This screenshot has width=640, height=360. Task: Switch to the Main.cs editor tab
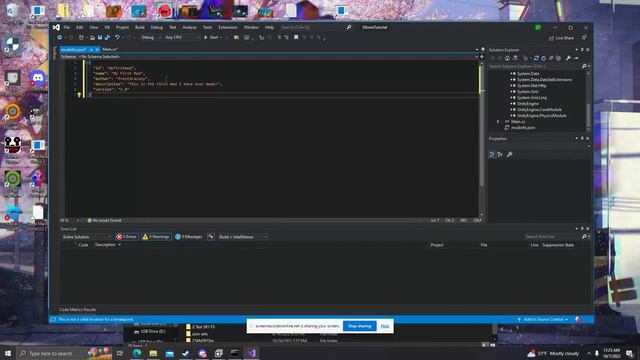[x=109, y=49]
